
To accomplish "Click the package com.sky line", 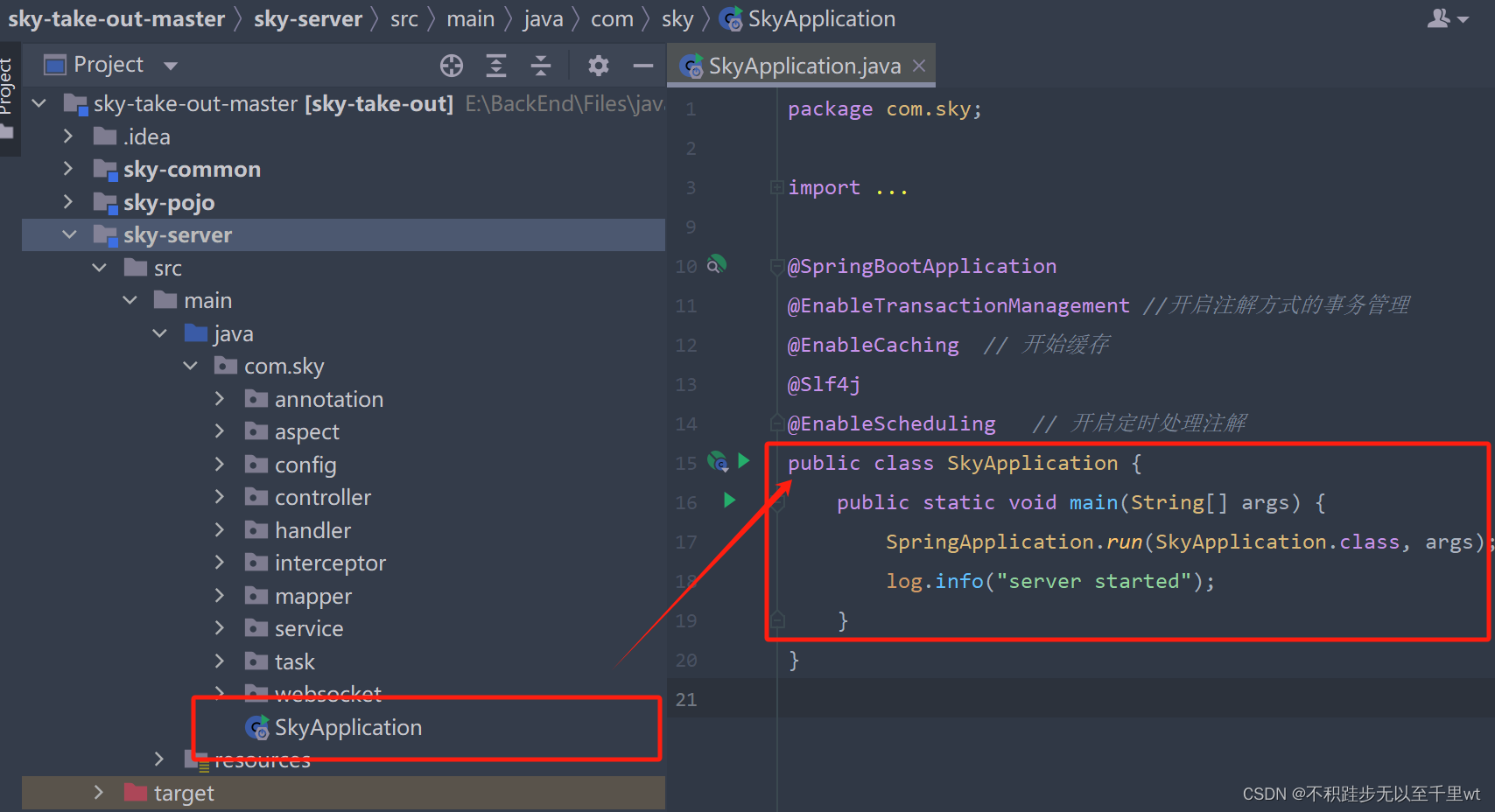I will point(885,108).
